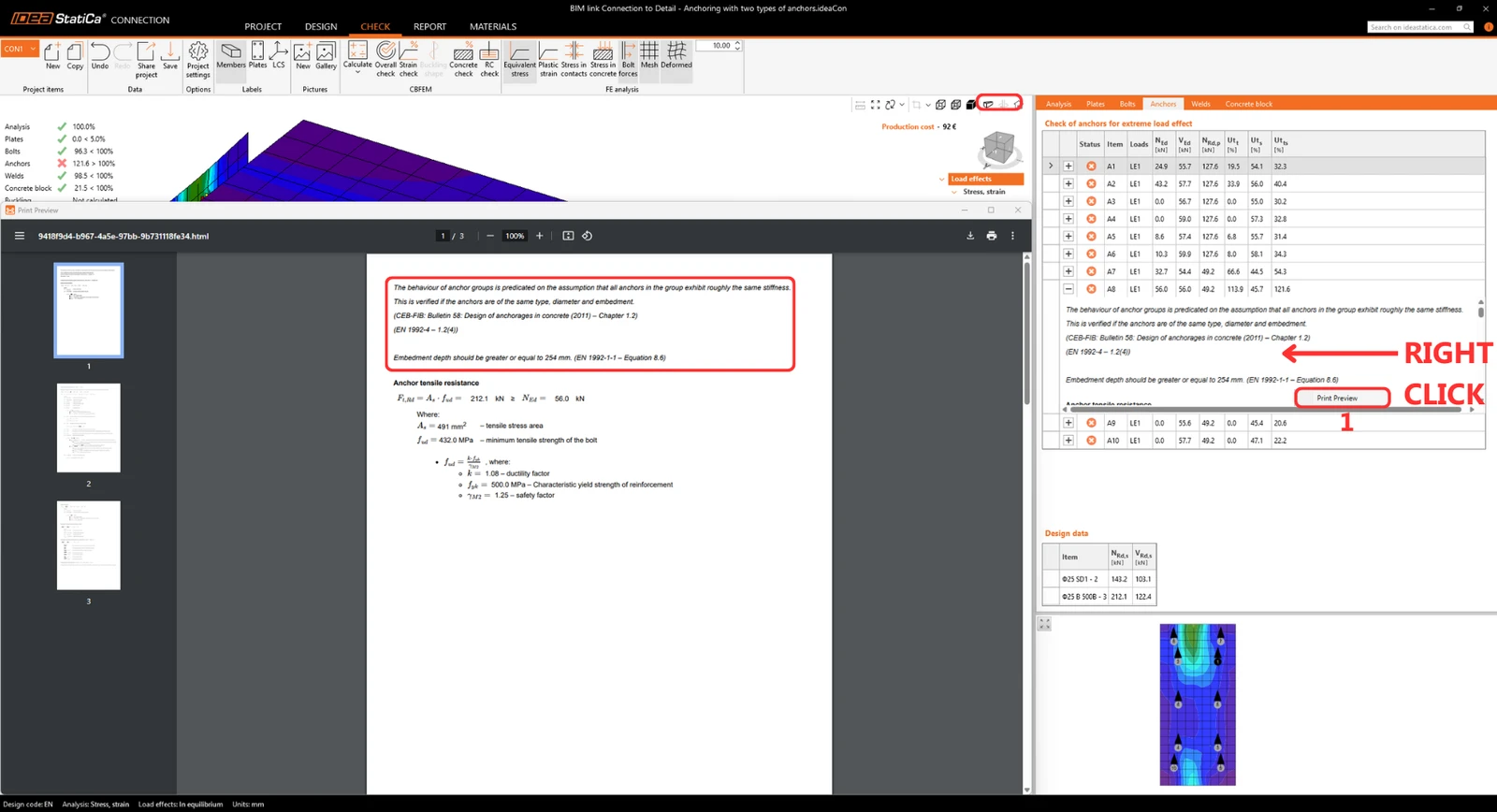Switch to the Welds results tab
This screenshot has height=812, width=1497.
pos(1200,104)
